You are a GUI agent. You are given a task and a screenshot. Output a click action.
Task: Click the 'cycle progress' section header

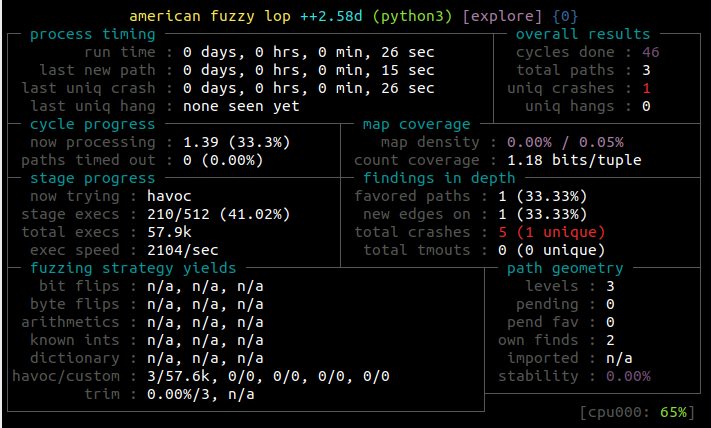(x=93, y=124)
